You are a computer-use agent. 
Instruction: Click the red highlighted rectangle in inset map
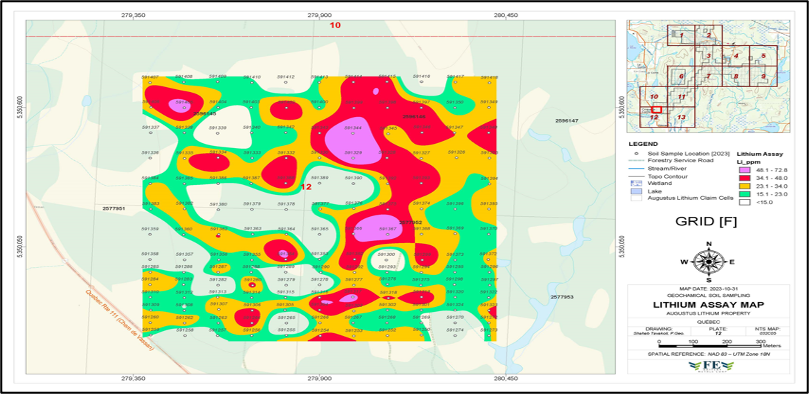(x=657, y=109)
